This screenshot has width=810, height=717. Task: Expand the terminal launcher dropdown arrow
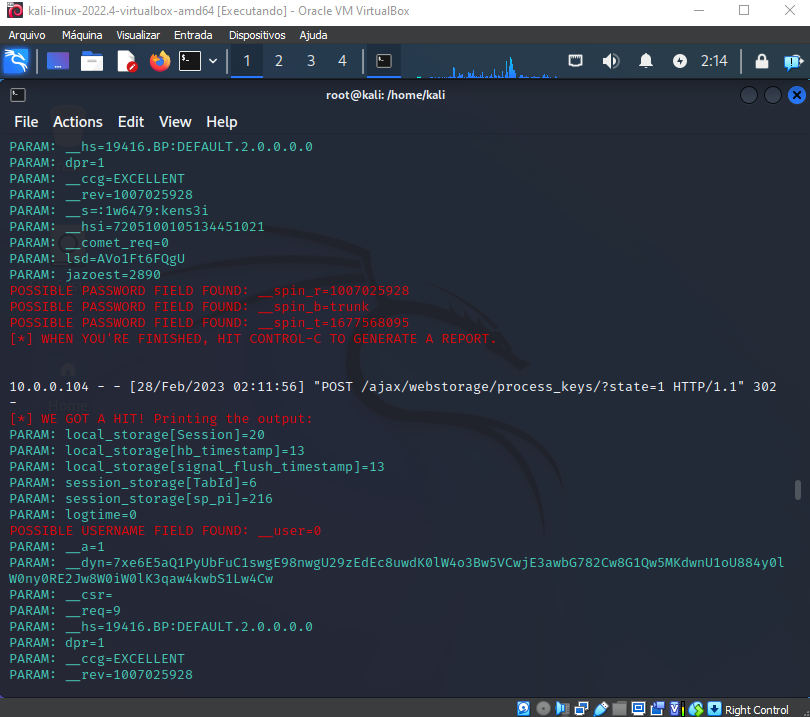pos(213,61)
